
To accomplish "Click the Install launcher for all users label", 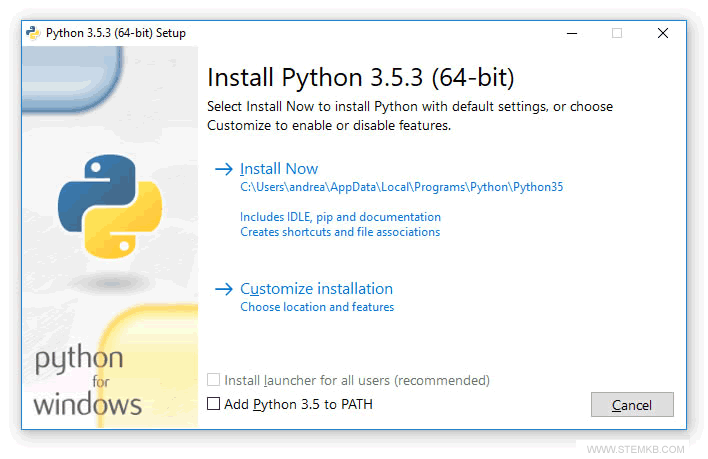I will click(357, 380).
